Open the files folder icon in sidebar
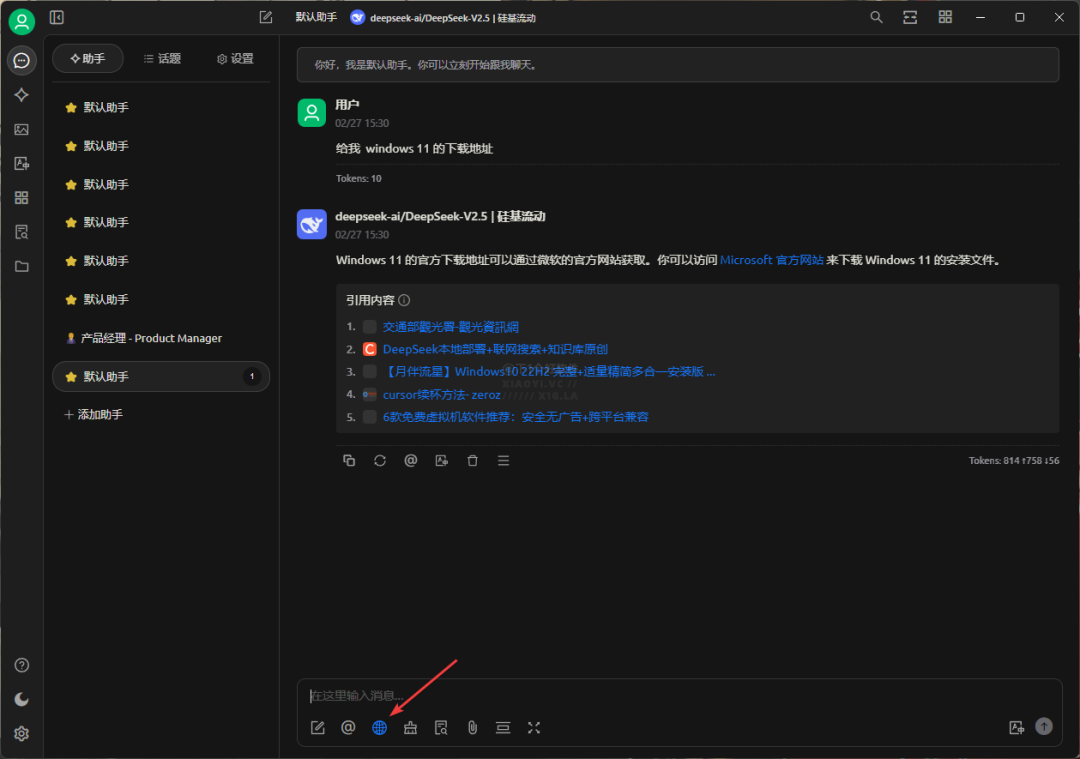The image size is (1080, 759). 21,266
